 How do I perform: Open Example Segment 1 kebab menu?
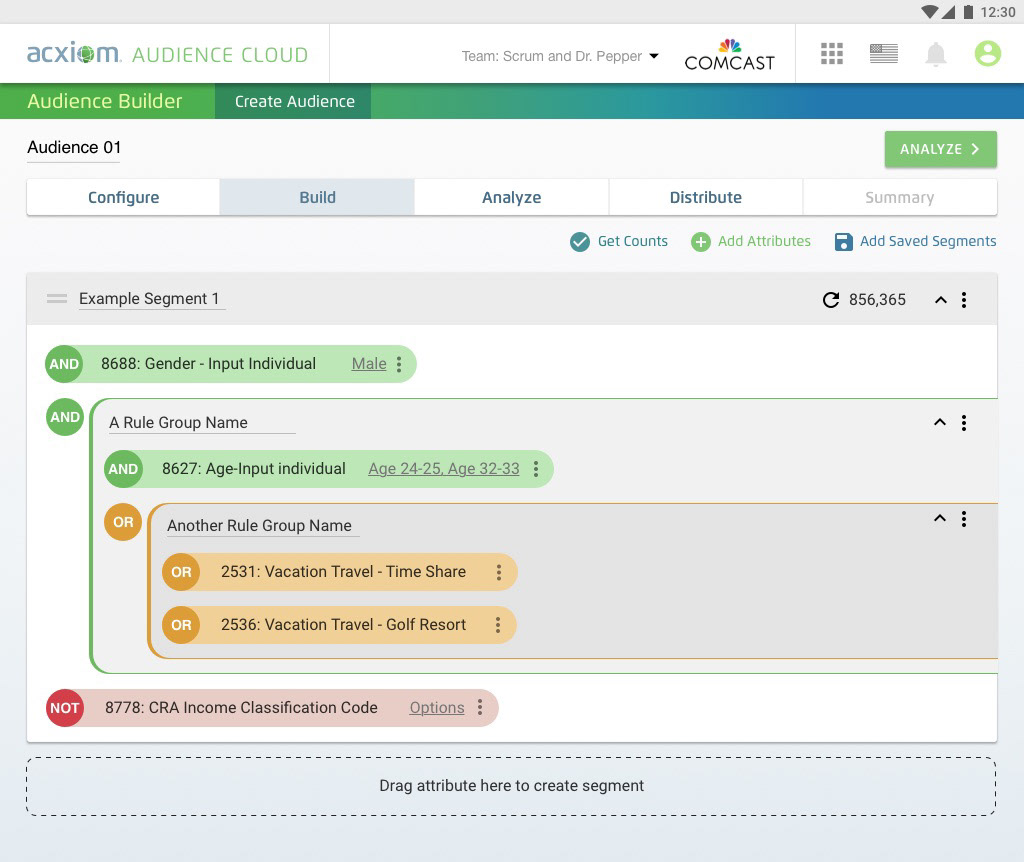[x=964, y=300]
